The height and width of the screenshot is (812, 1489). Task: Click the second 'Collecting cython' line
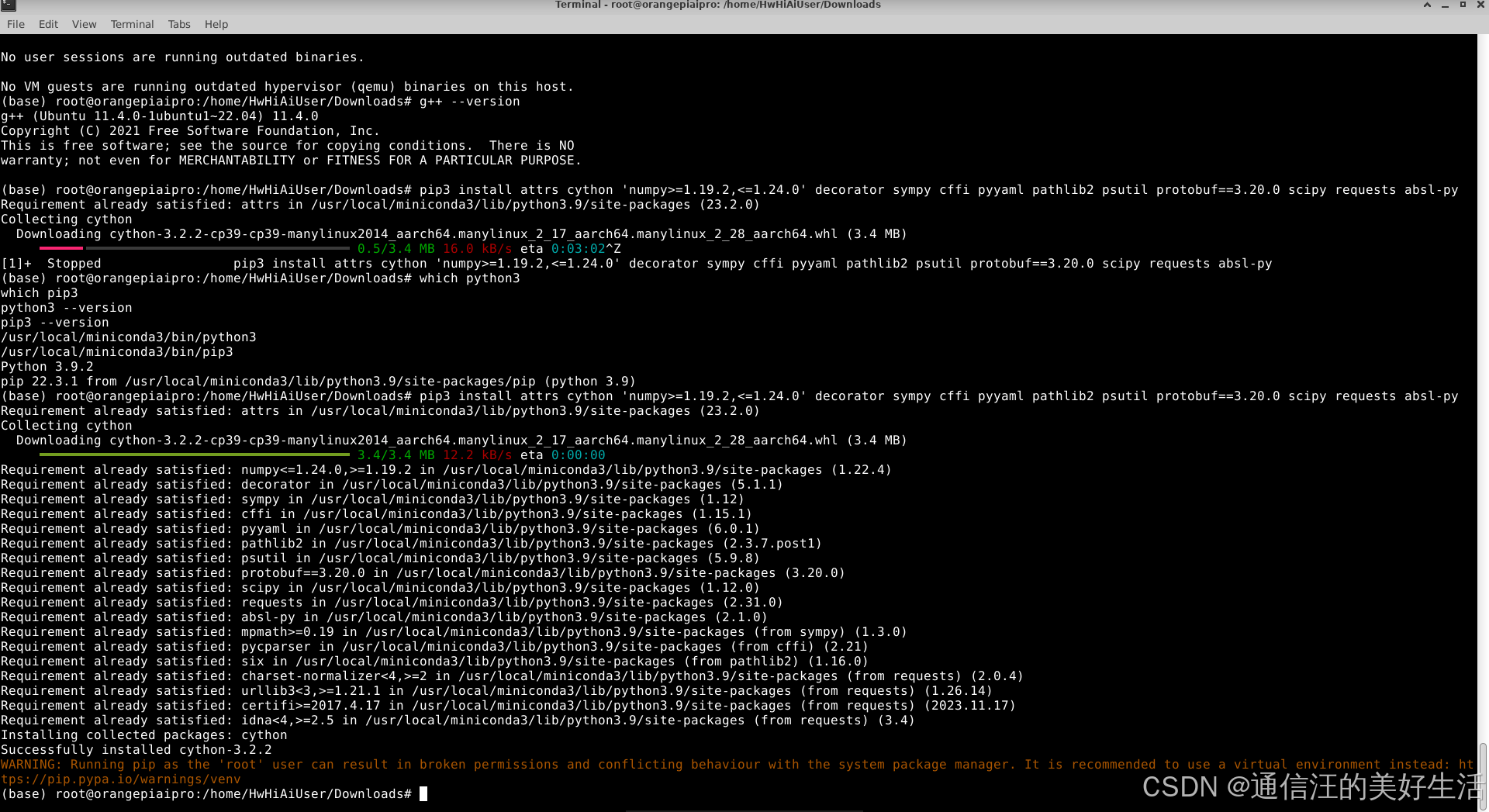67,426
